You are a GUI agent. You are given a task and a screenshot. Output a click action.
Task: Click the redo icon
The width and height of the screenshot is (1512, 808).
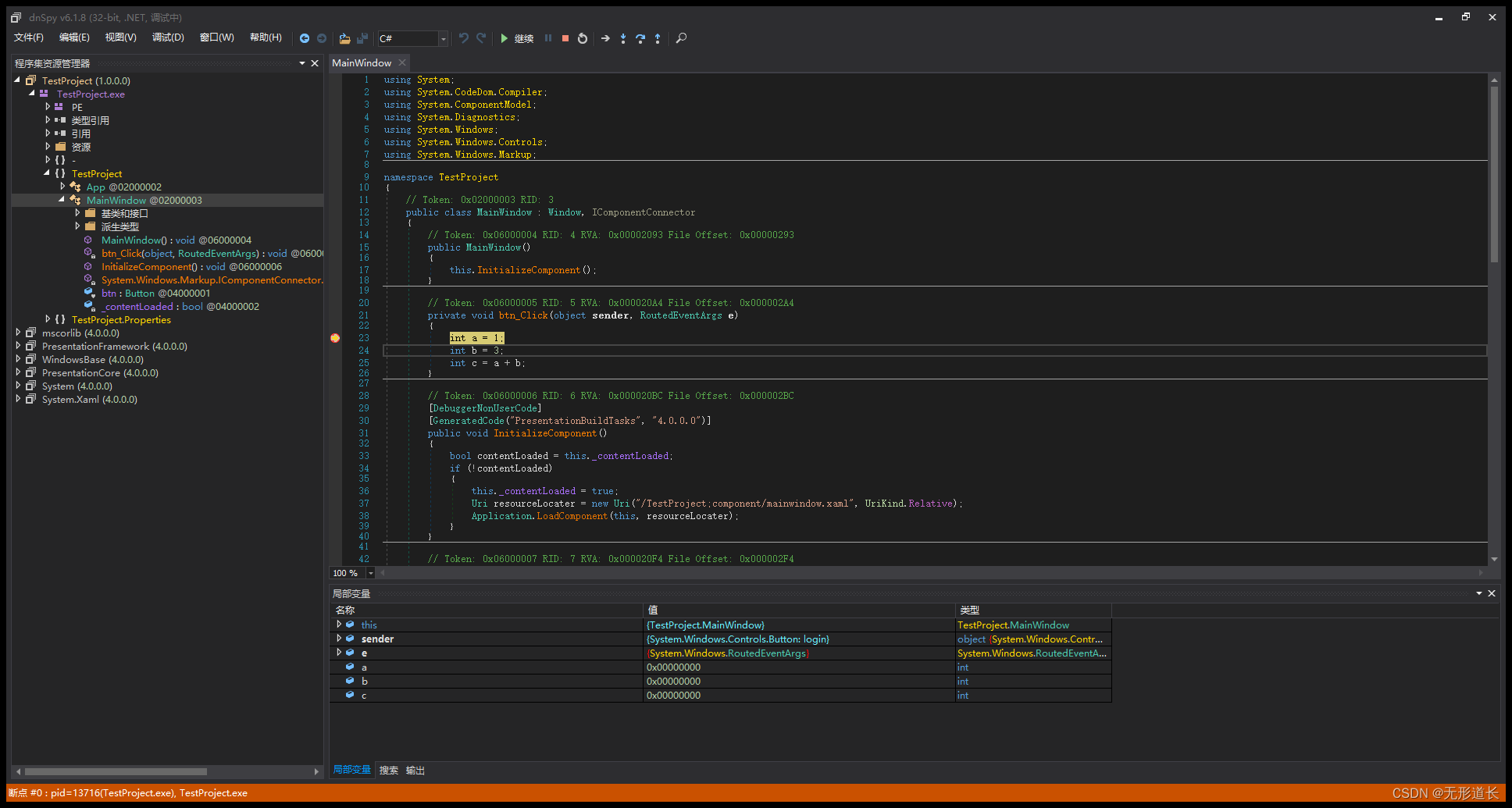[x=481, y=38]
